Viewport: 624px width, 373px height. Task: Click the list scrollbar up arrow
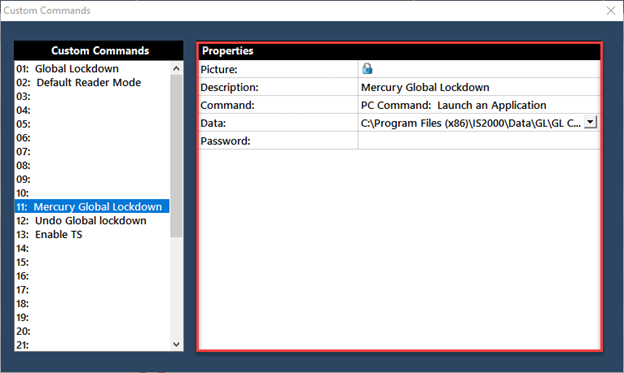pyautogui.click(x=176, y=68)
